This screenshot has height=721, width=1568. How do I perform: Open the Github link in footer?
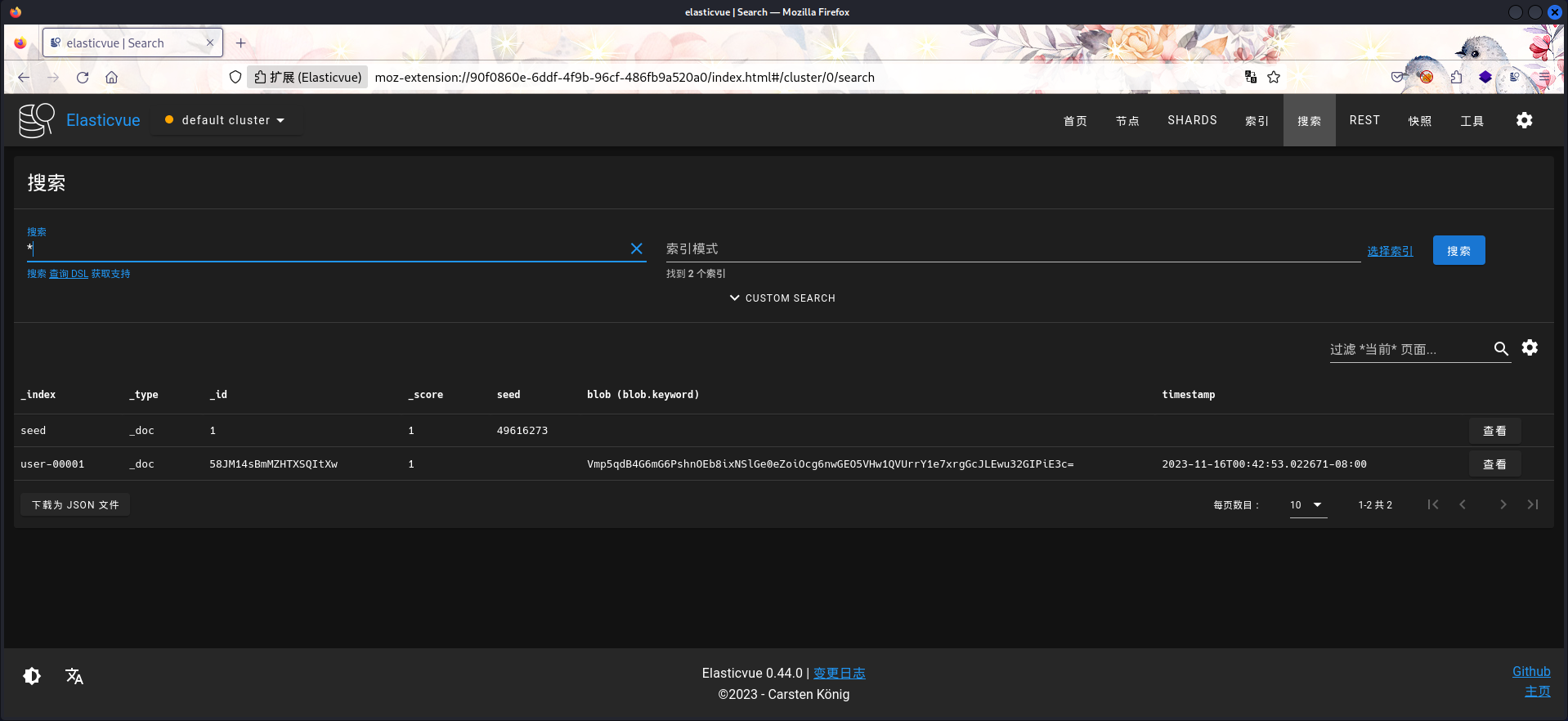(1531, 672)
